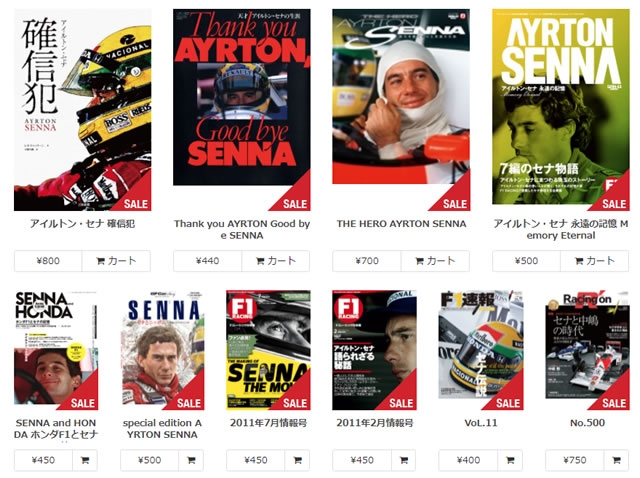Click cart icon for VoL.11
This screenshot has width=640, height=478.
click(x=510, y=460)
